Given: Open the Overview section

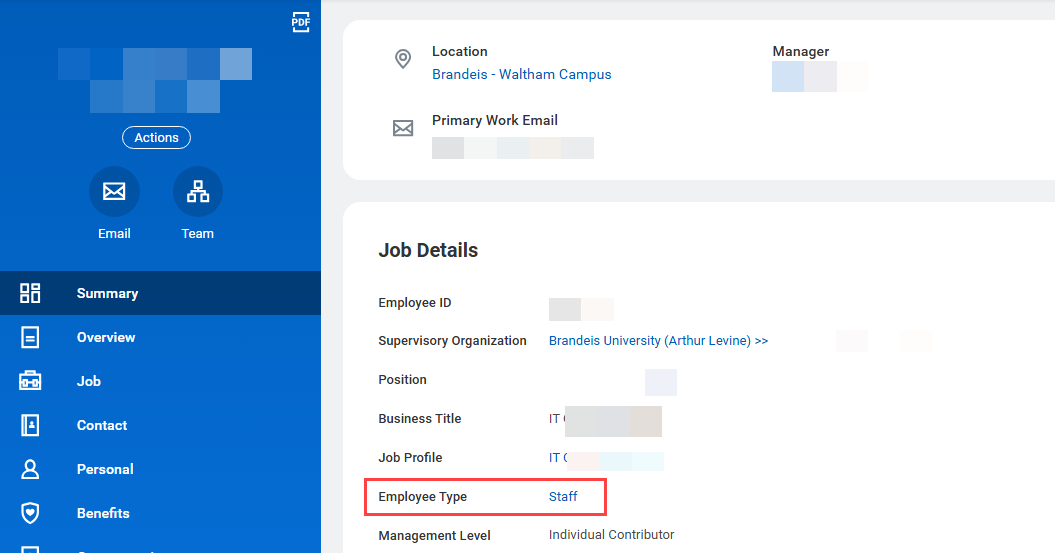Looking at the screenshot, I should pos(160,337).
